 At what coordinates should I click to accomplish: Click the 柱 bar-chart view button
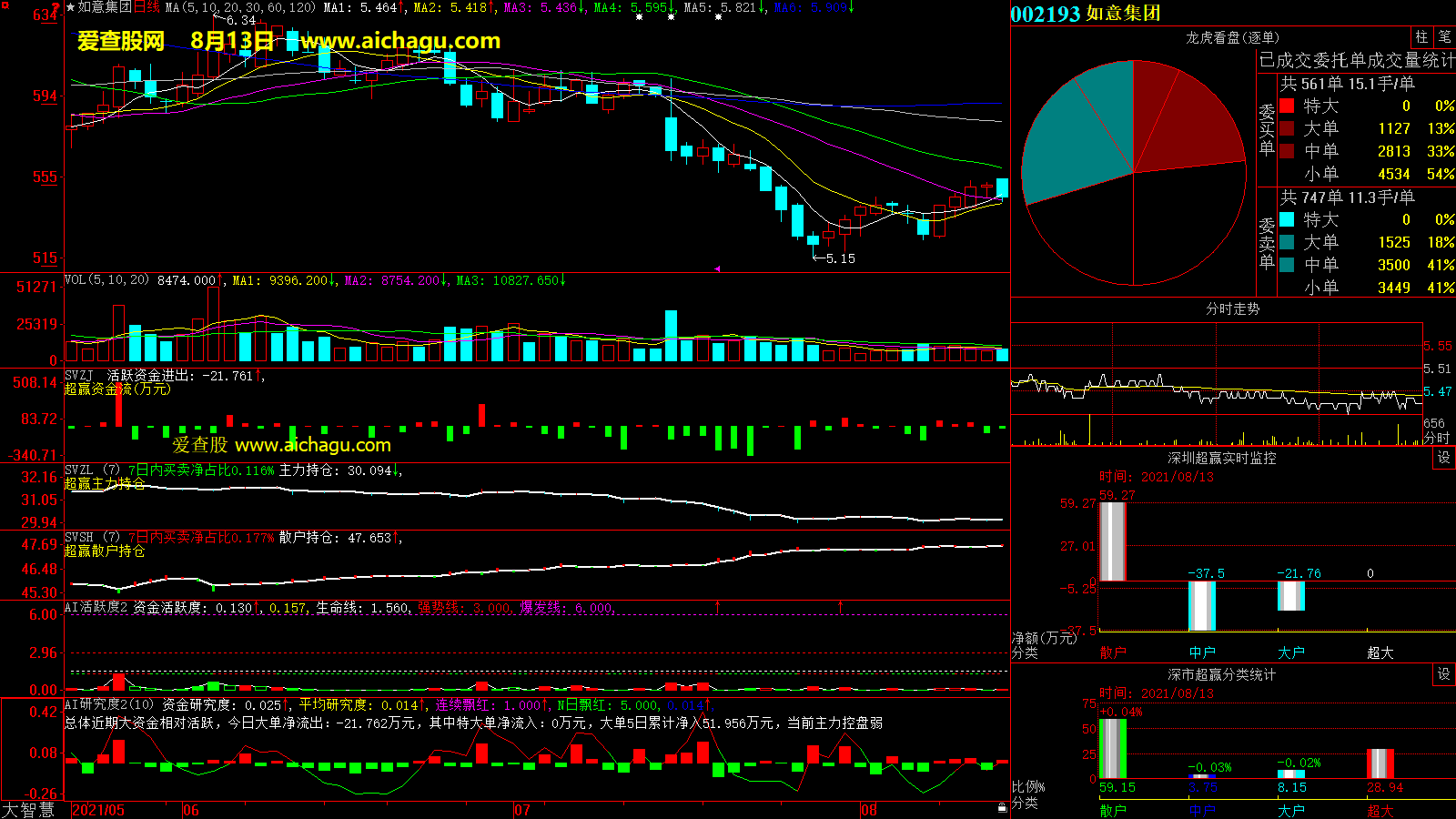click(x=1421, y=37)
